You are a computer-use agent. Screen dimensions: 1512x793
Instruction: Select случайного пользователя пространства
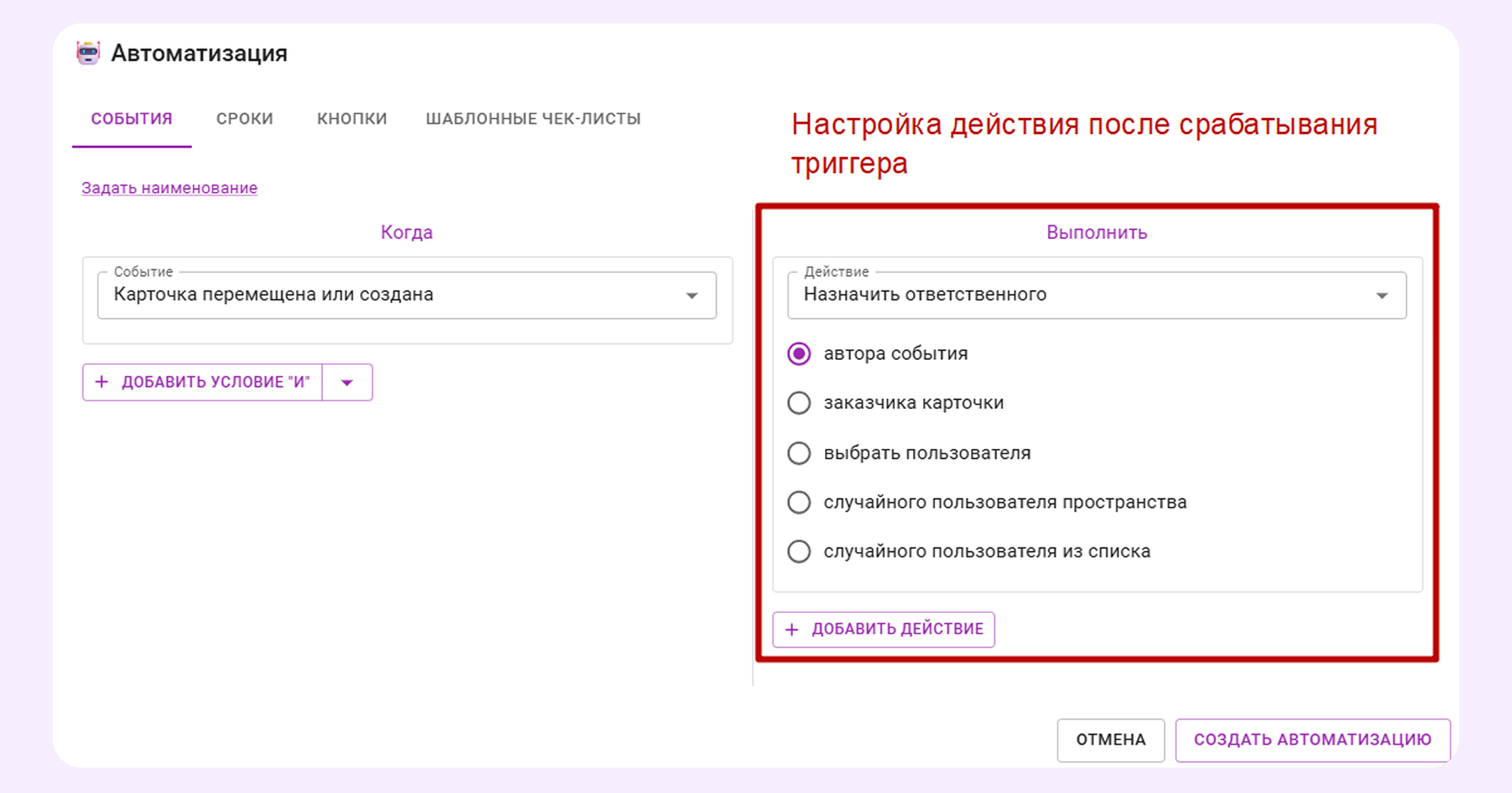[799, 502]
